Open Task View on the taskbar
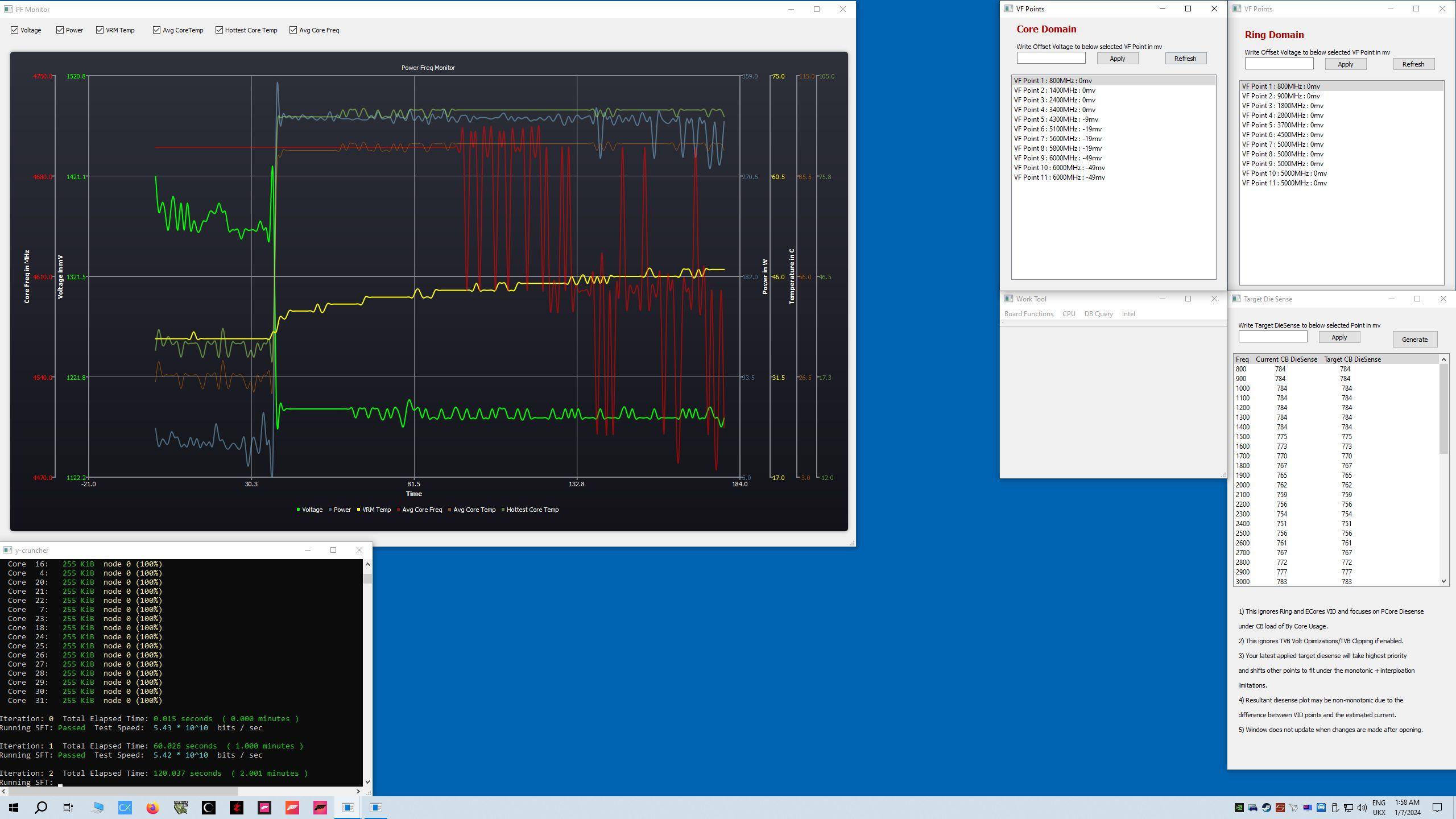 pos(68,807)
